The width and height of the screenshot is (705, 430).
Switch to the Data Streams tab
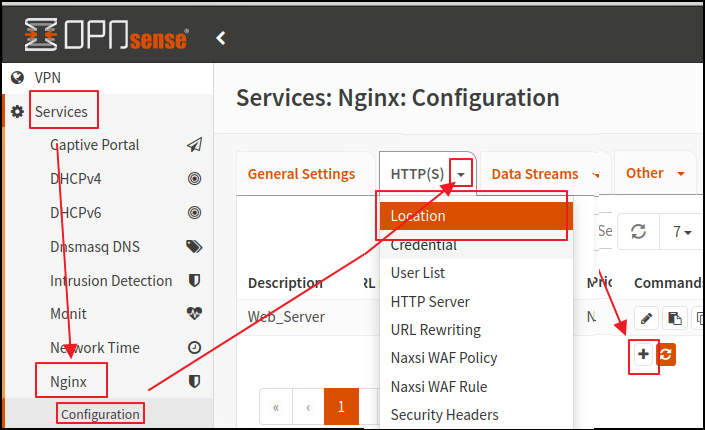pyautogui.click(x=535, y=174)
